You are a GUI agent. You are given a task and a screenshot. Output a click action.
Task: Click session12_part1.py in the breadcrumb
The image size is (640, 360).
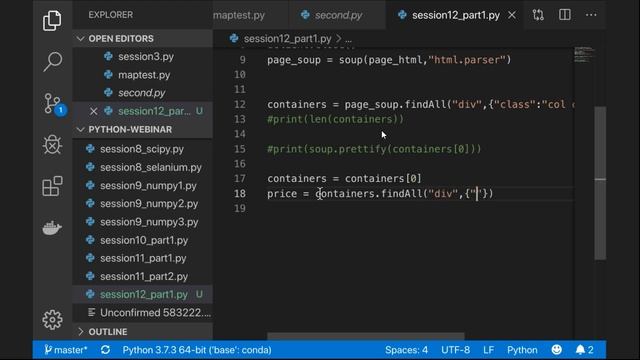pos(287,39)
